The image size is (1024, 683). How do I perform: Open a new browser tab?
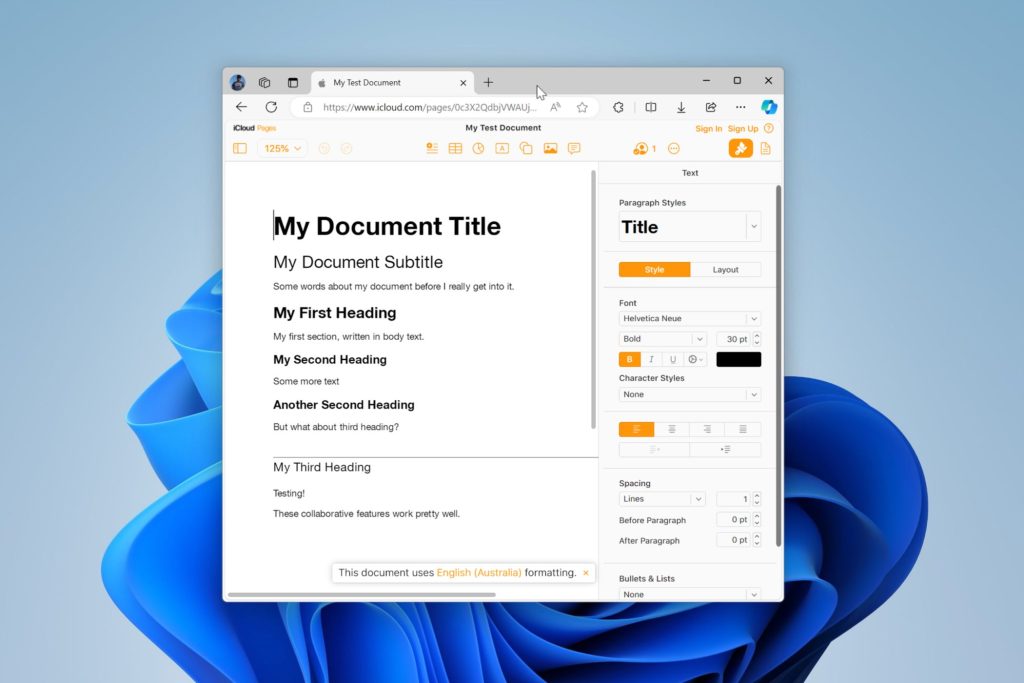click(488, 82)
